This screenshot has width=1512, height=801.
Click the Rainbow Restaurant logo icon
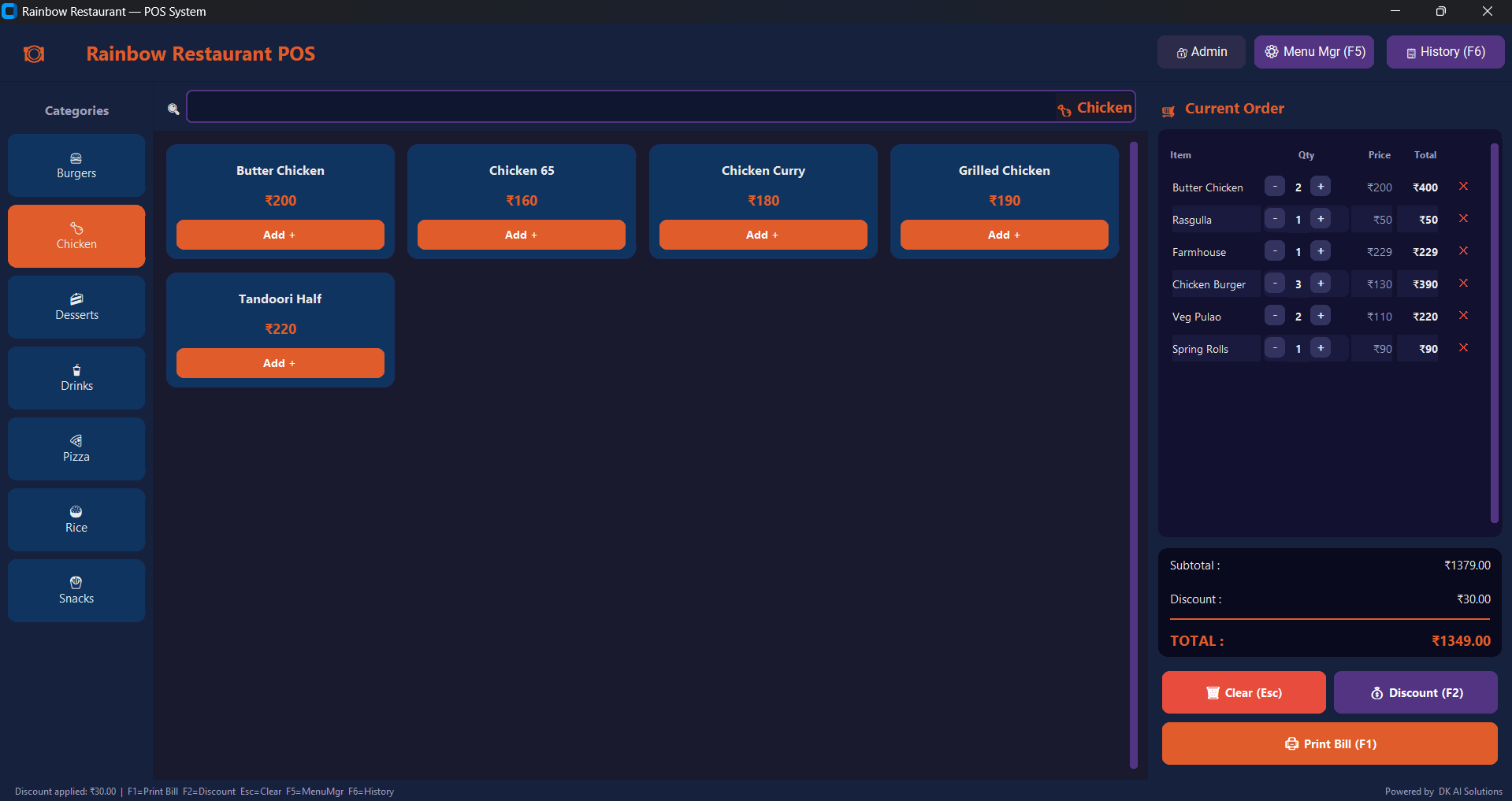(34, 53)
